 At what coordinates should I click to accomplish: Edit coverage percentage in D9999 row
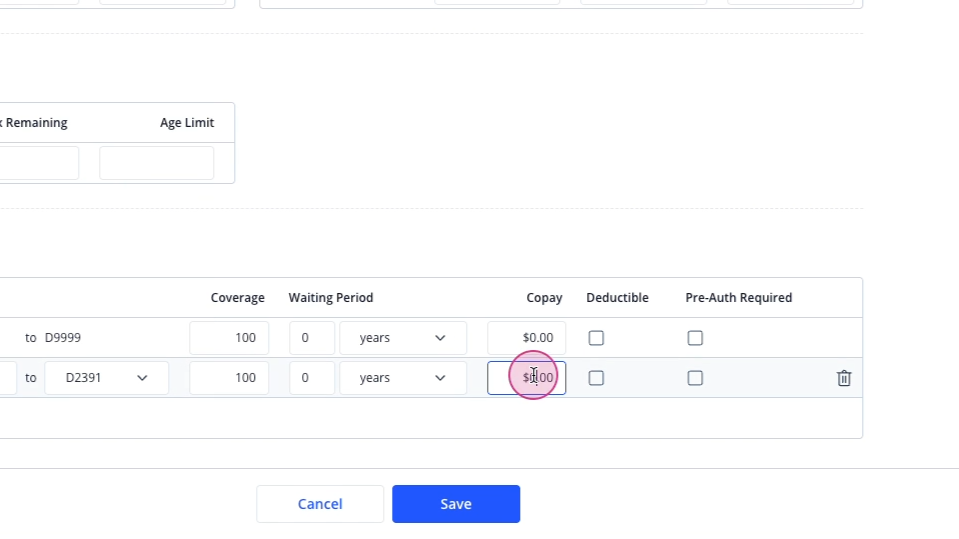[x=229, y=338]
